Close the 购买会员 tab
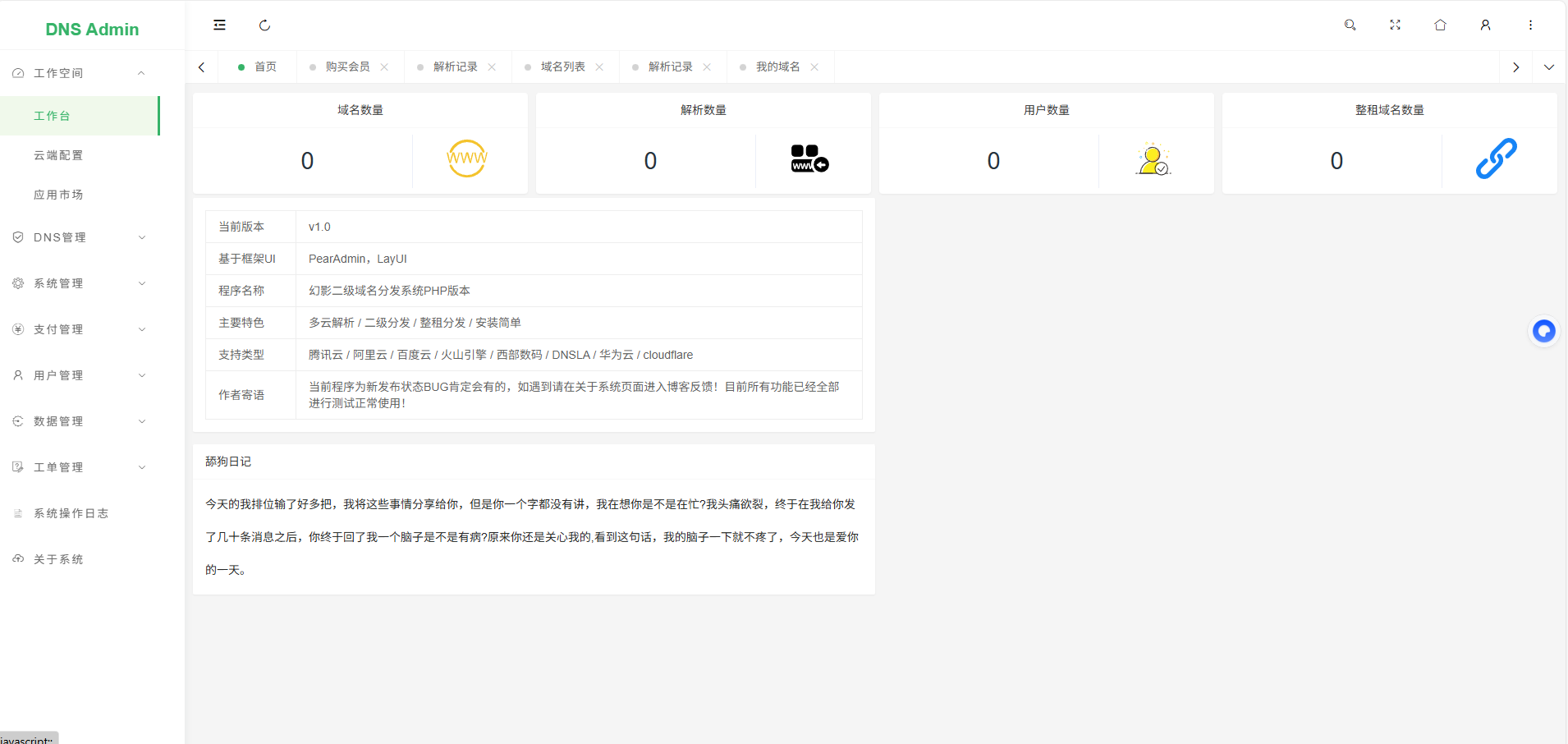1568x744 pixels. [x=385, y=67]
